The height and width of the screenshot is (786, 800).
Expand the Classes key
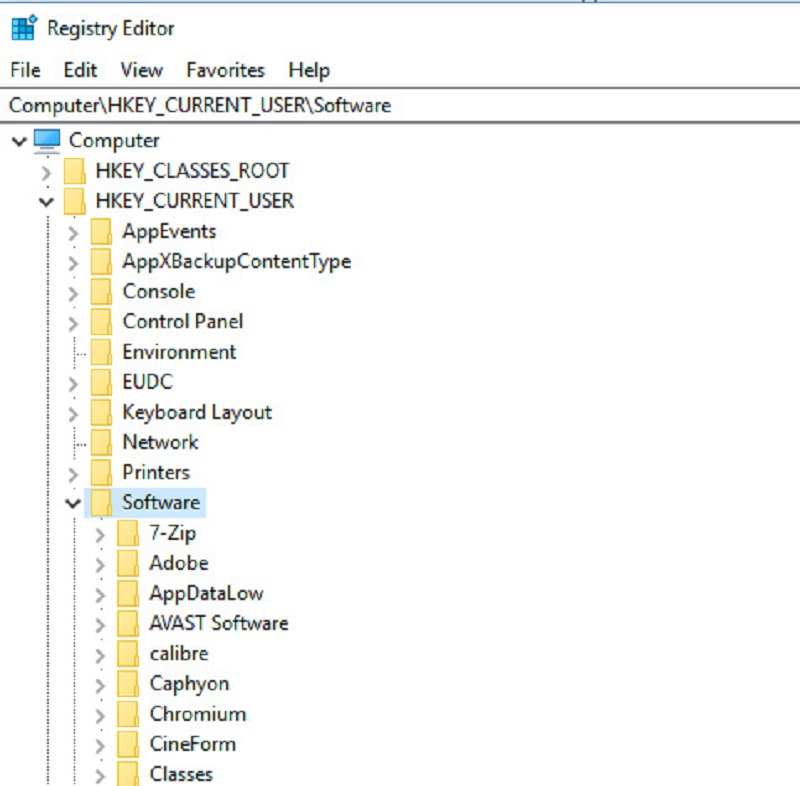point(100,776)
